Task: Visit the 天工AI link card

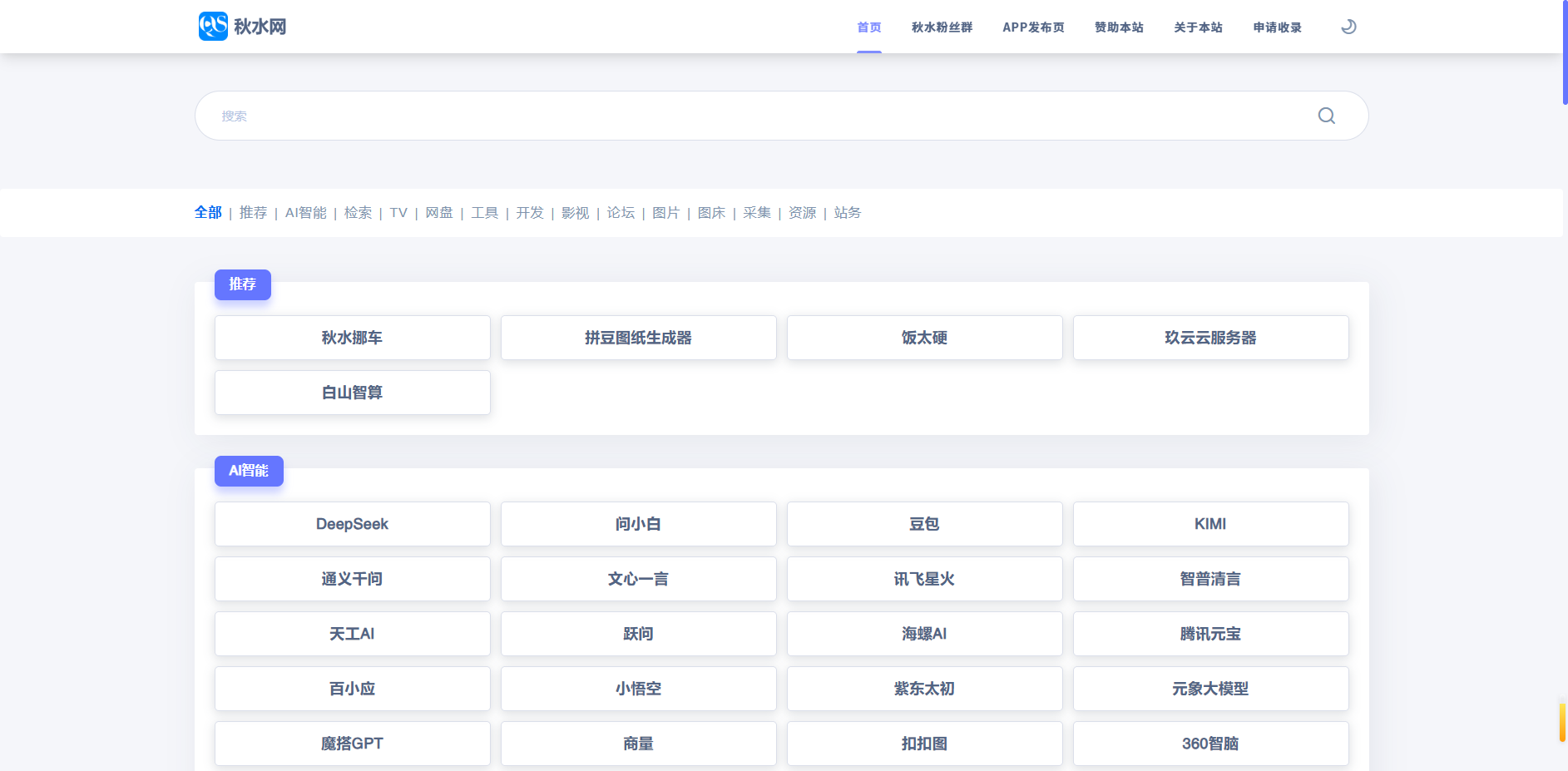Action: 353,634
